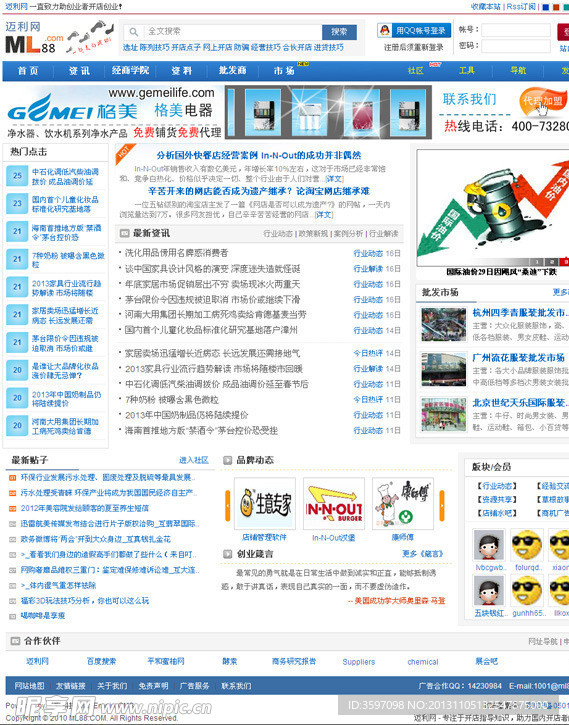
Task: Open the 杭州四季青服装批发市场 thumbnail
Action: click(x=444, y=325)
